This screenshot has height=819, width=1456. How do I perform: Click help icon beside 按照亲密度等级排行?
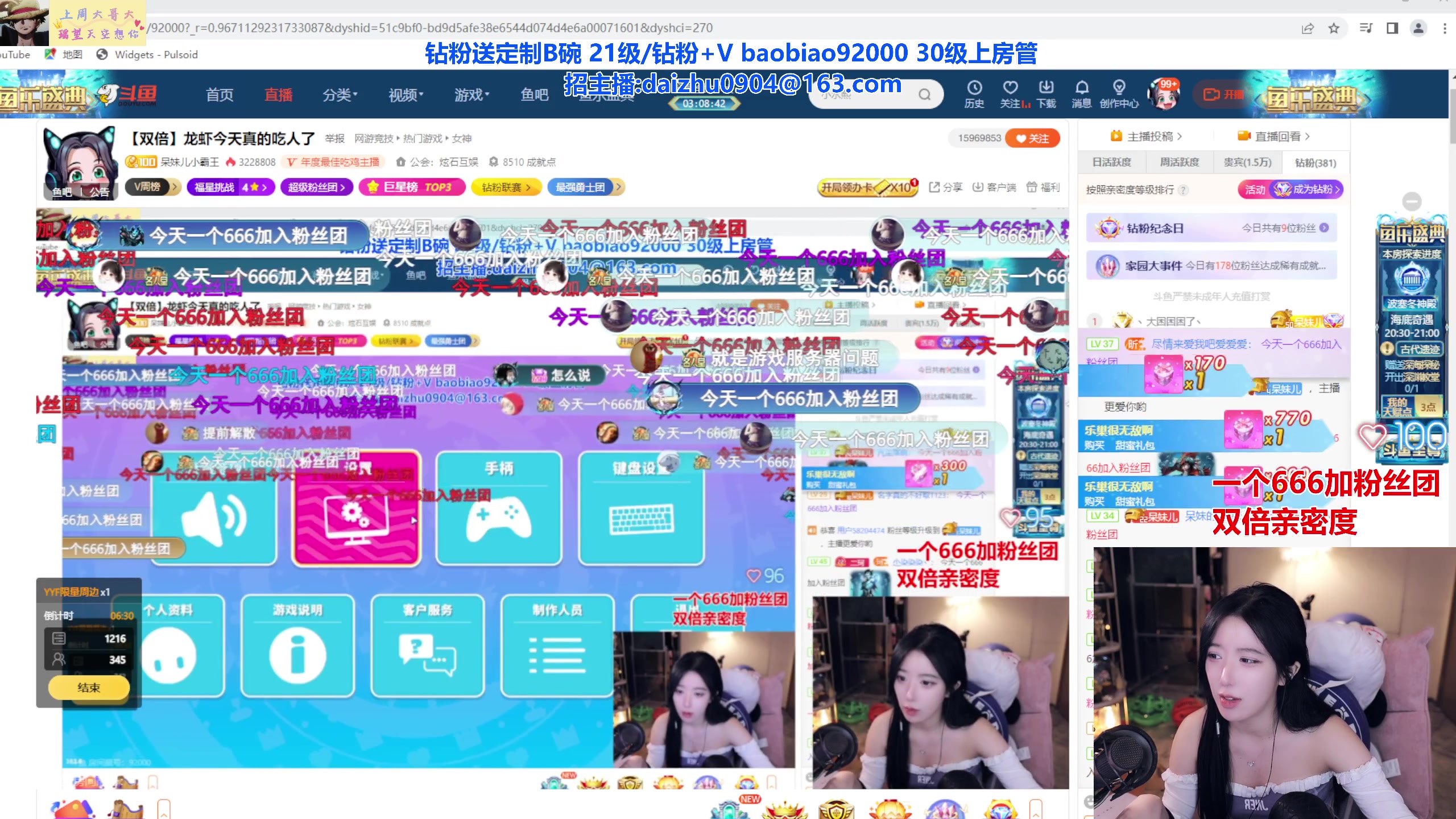(x=1183, y=190)
